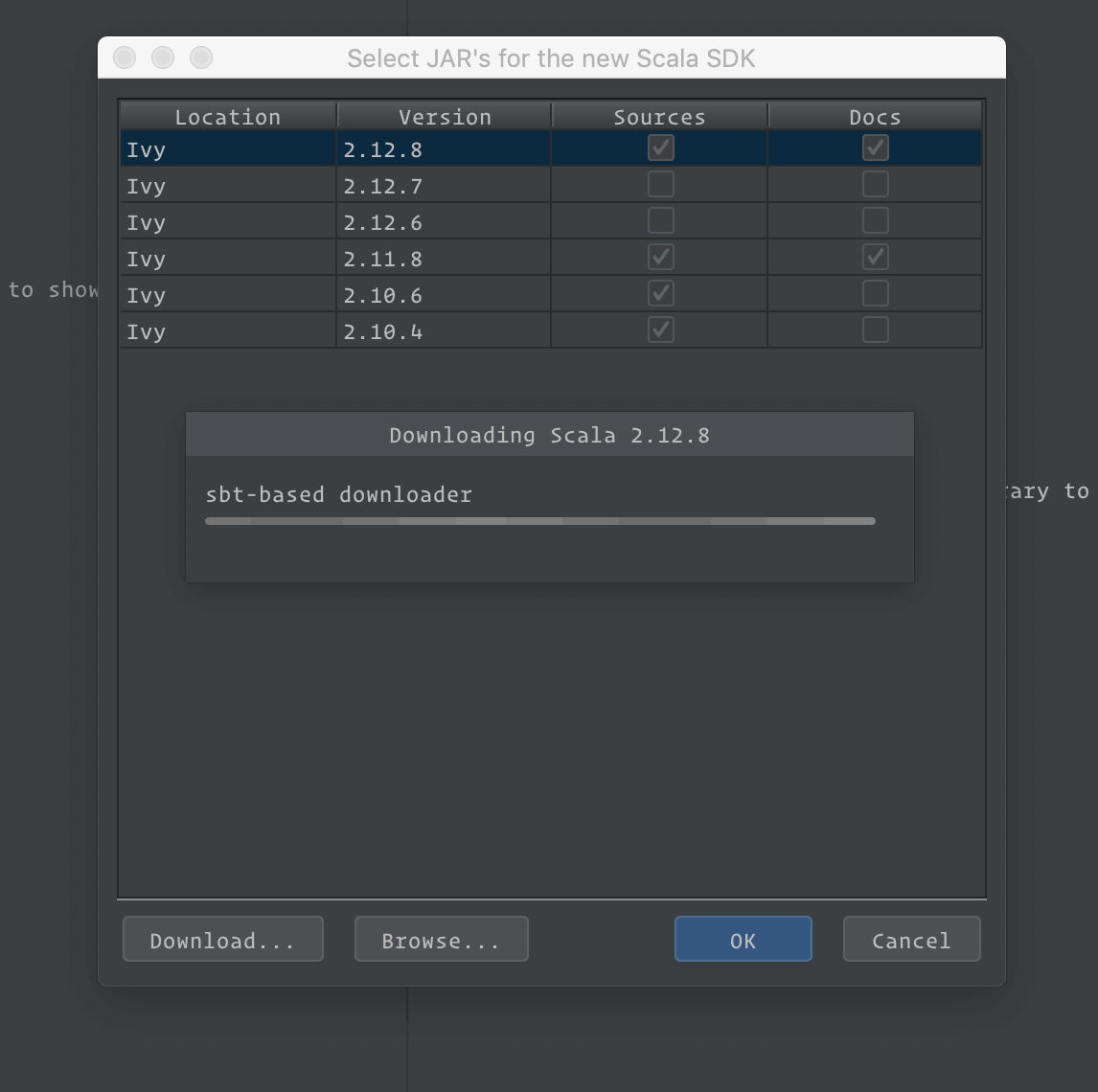Image resolution: width=1098 pixels, height=1092 pixels.
Task: Click the dialog's close window button
Action: [x=125, y=57]
